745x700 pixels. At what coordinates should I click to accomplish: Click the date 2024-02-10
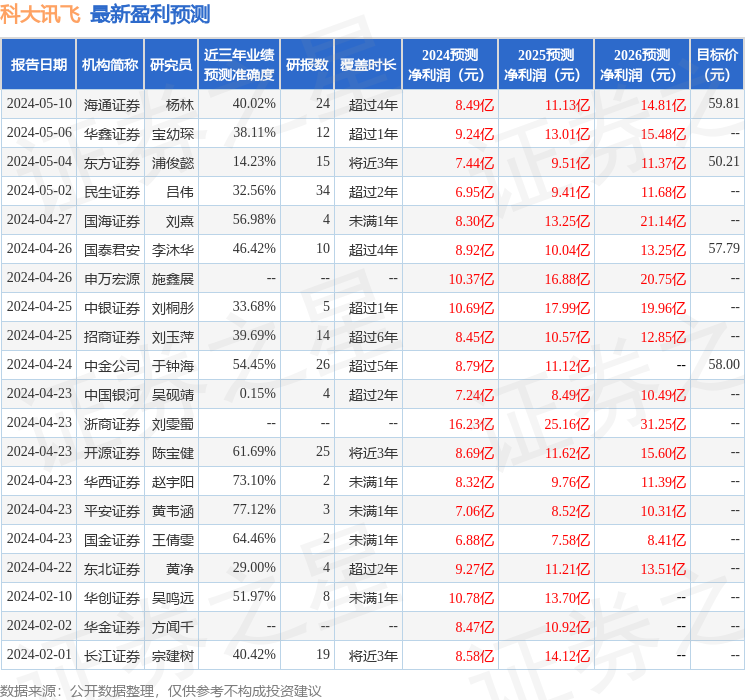point(39,596)
